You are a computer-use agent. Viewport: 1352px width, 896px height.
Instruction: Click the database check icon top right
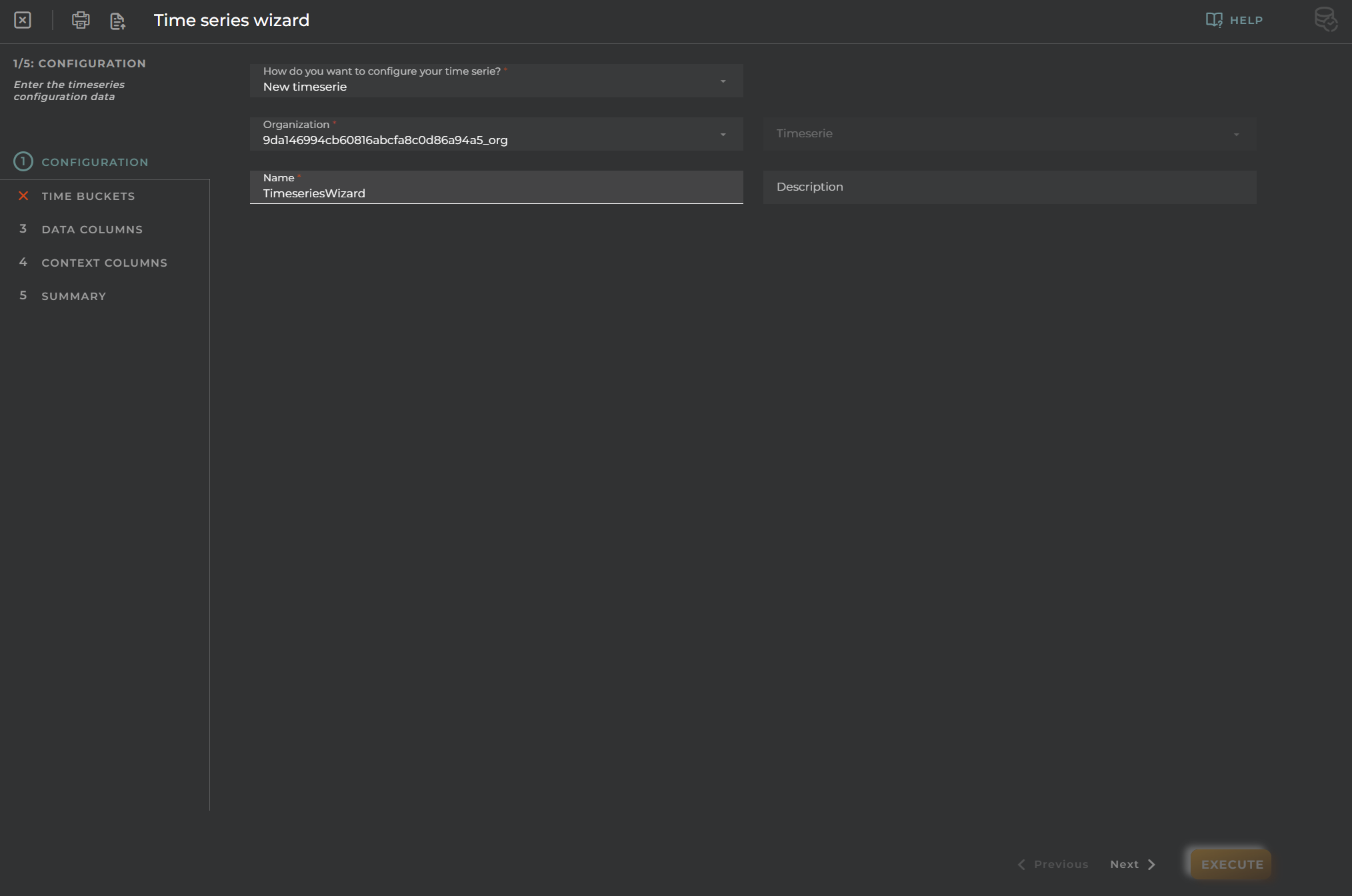click(1326, 19)
